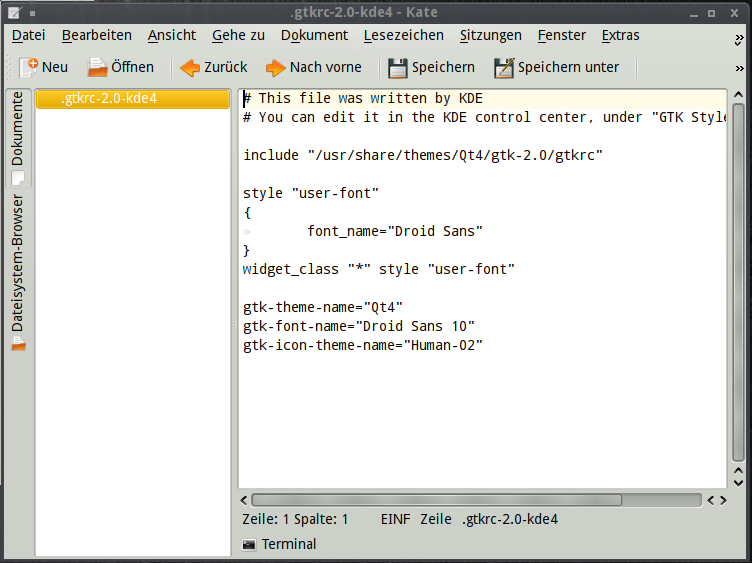Click the Neu toolbar label
This screenshot has width=752, height=563.
pos(55,67)
